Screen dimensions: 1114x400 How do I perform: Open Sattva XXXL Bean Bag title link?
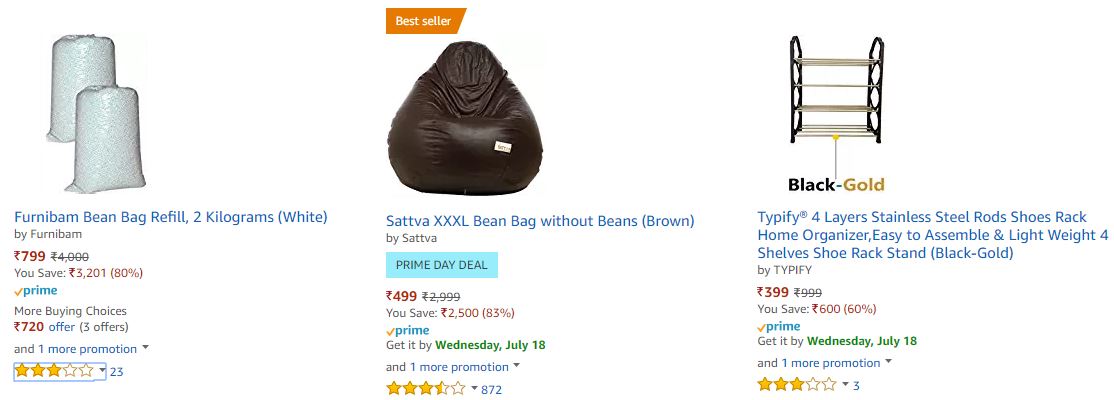point(540,221)
